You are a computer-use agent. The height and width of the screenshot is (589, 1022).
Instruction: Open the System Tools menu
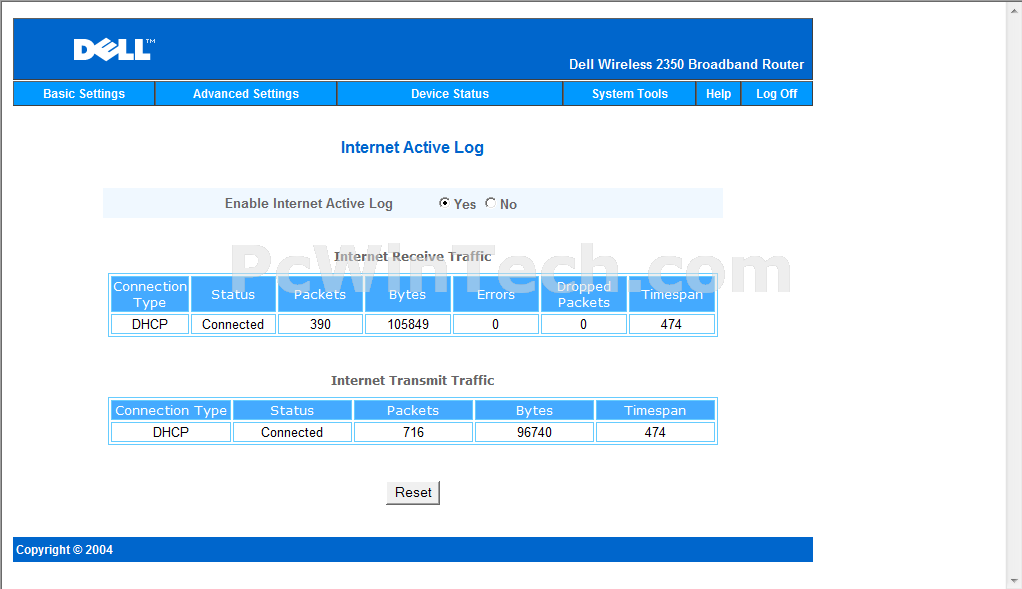pos(630,94)
